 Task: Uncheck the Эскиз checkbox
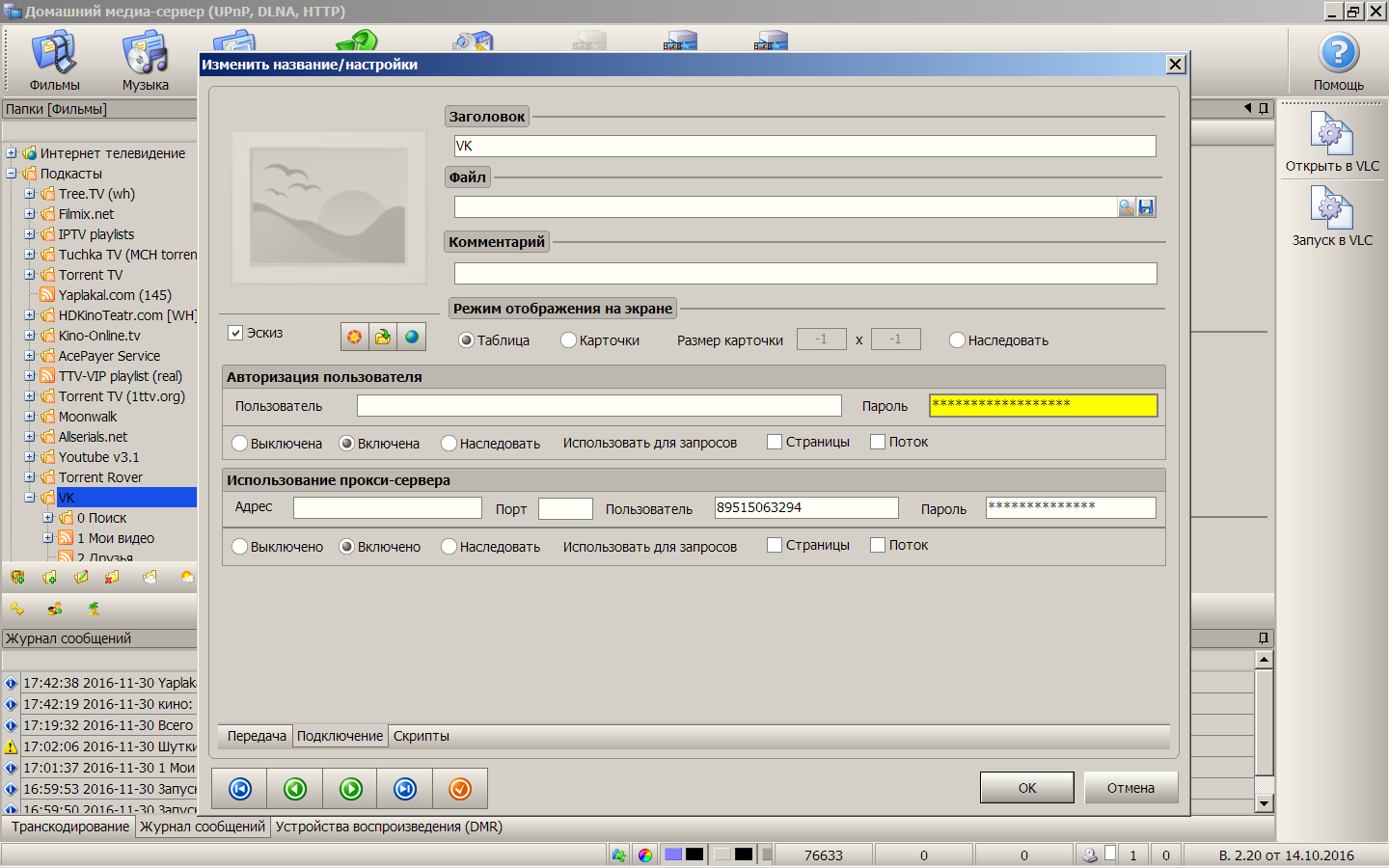pyautogui.click(x=235, y=333)
